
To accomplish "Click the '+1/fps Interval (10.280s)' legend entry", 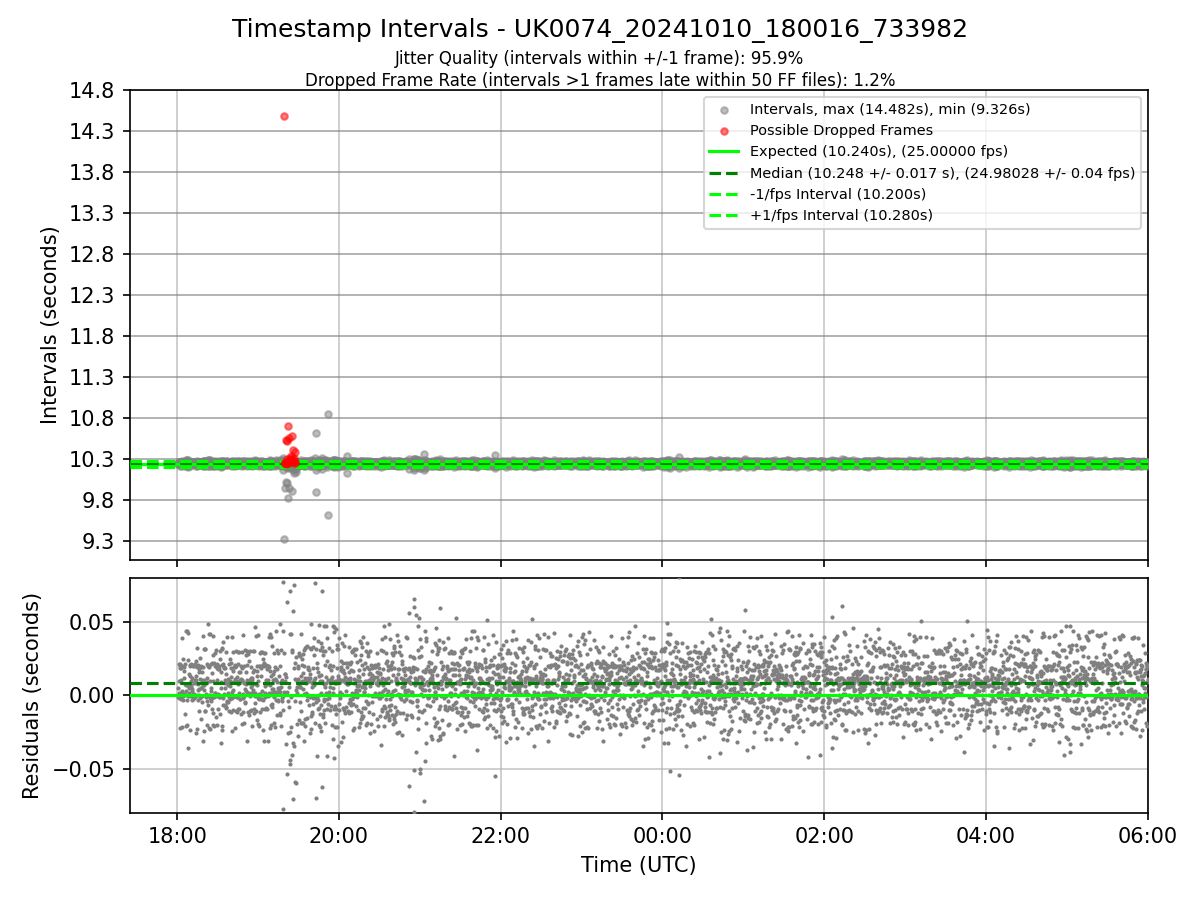I will [x=841, y=215].
